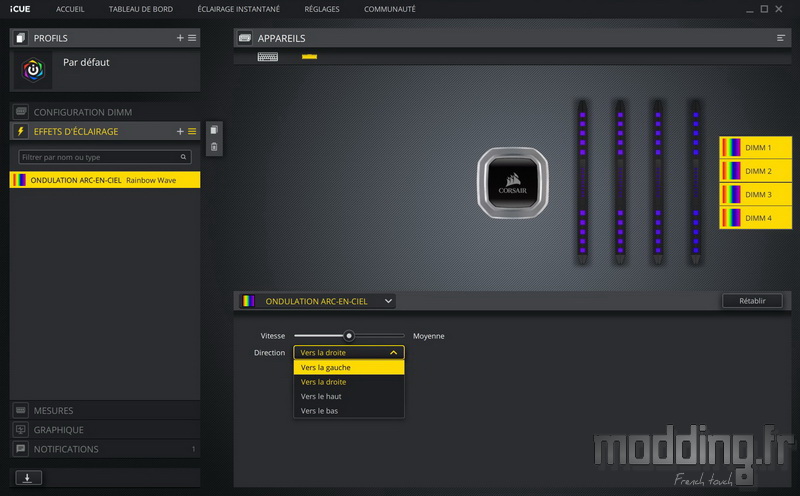Image resolution: width=800 pixels, height=496 pixels.
Task: Select the DIMM 4 zone
Action: point(756,218)
